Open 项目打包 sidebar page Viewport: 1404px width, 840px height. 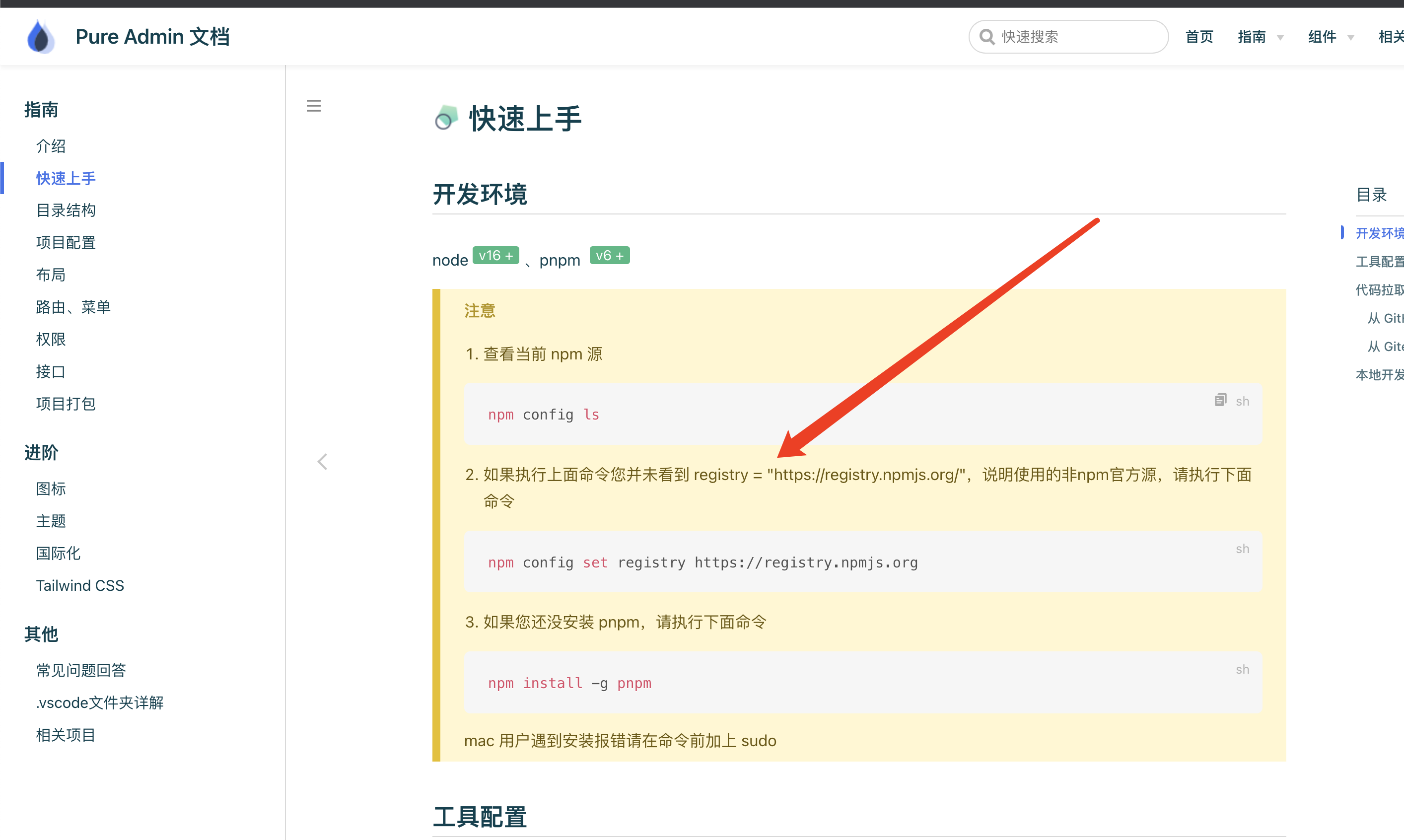[x=66, y=404]
